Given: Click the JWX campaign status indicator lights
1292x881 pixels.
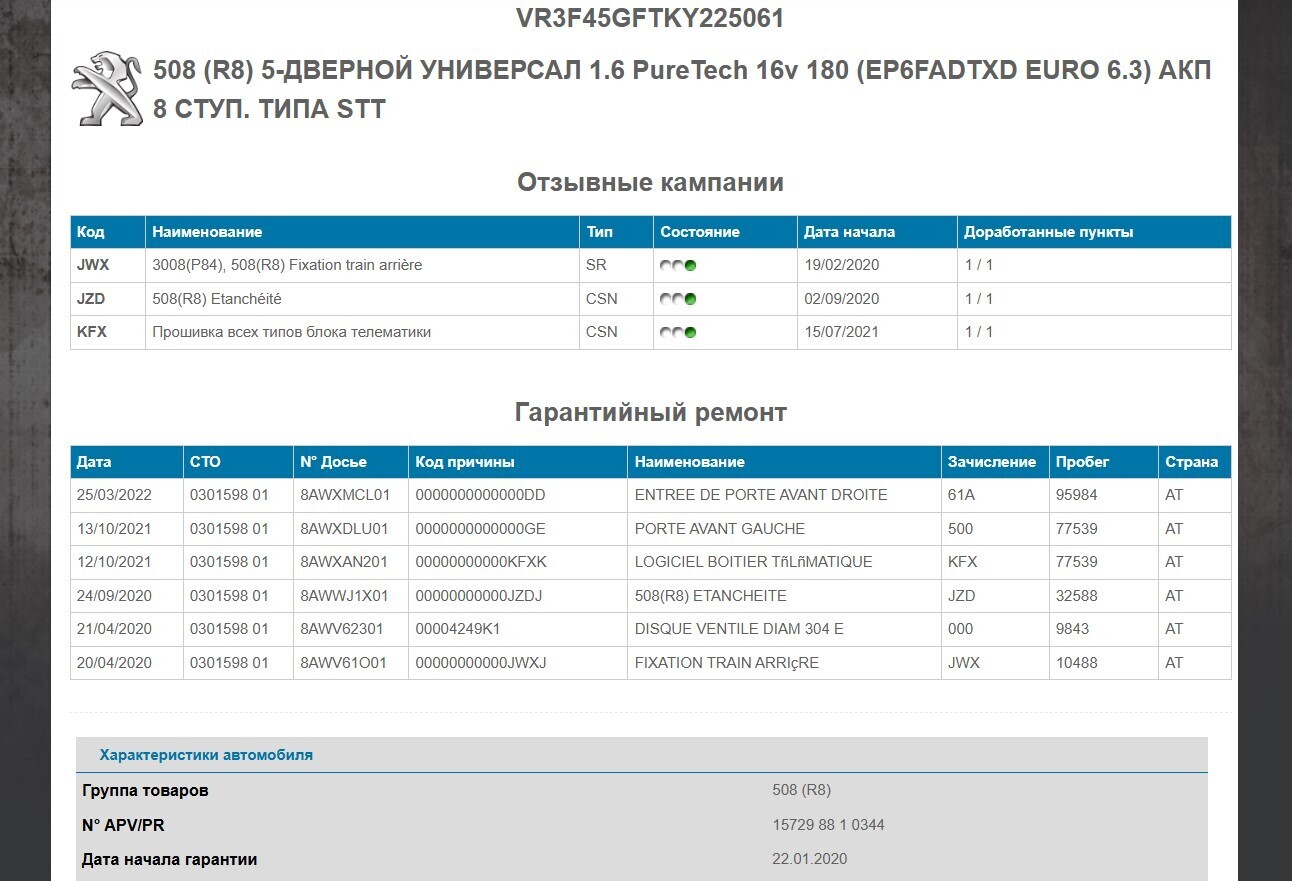Looking at the screenshot, I should (x=678, y=265).
